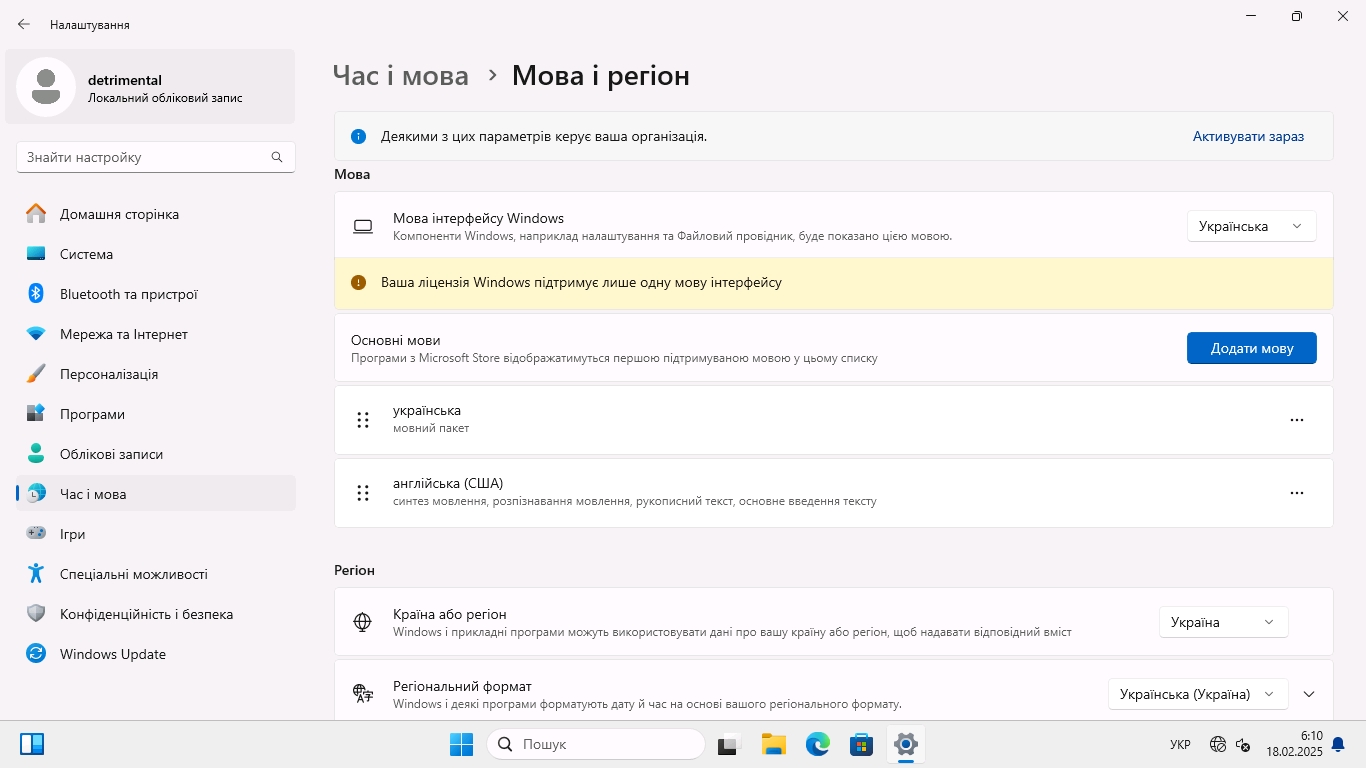
Task: Open the Україна country or region dropdown
Action: click(x=1223, y=622)
